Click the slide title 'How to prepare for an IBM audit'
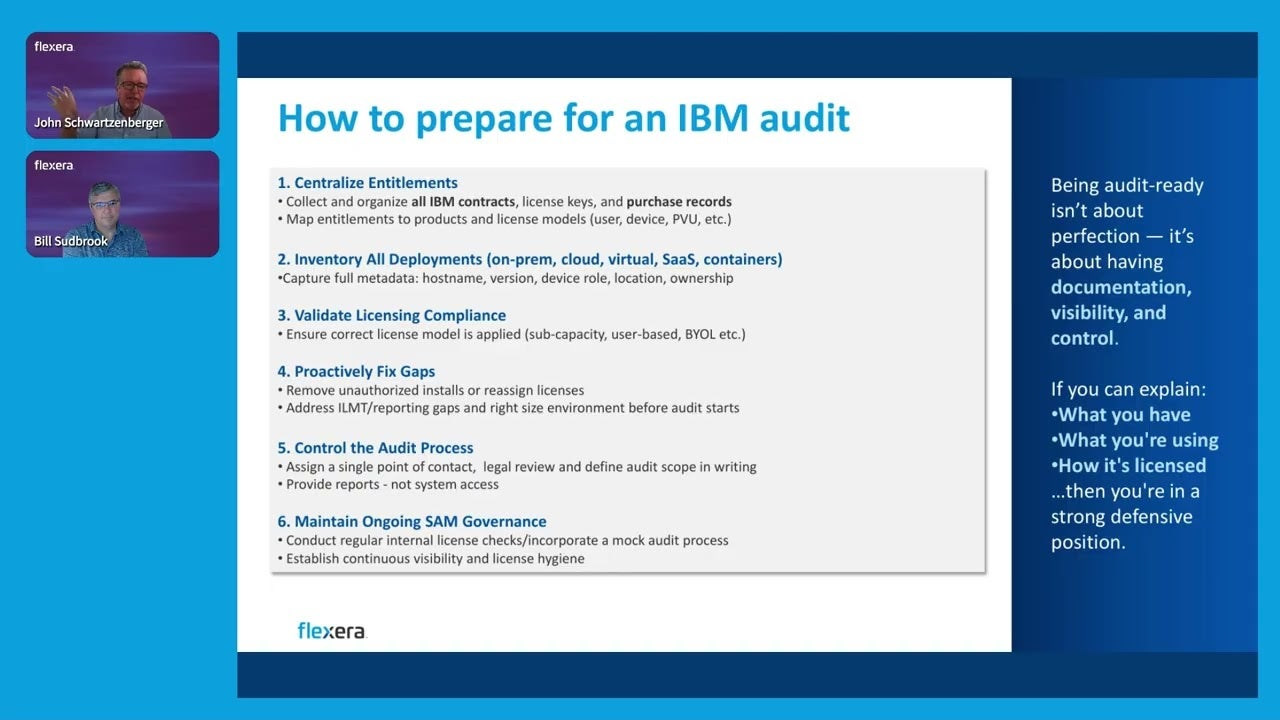 coord(564,118)
